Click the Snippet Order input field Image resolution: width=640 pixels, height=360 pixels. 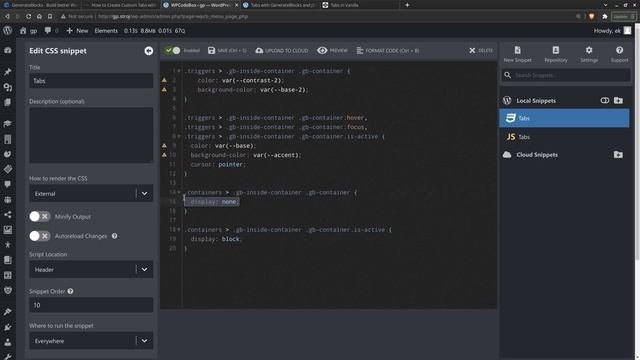91,305
